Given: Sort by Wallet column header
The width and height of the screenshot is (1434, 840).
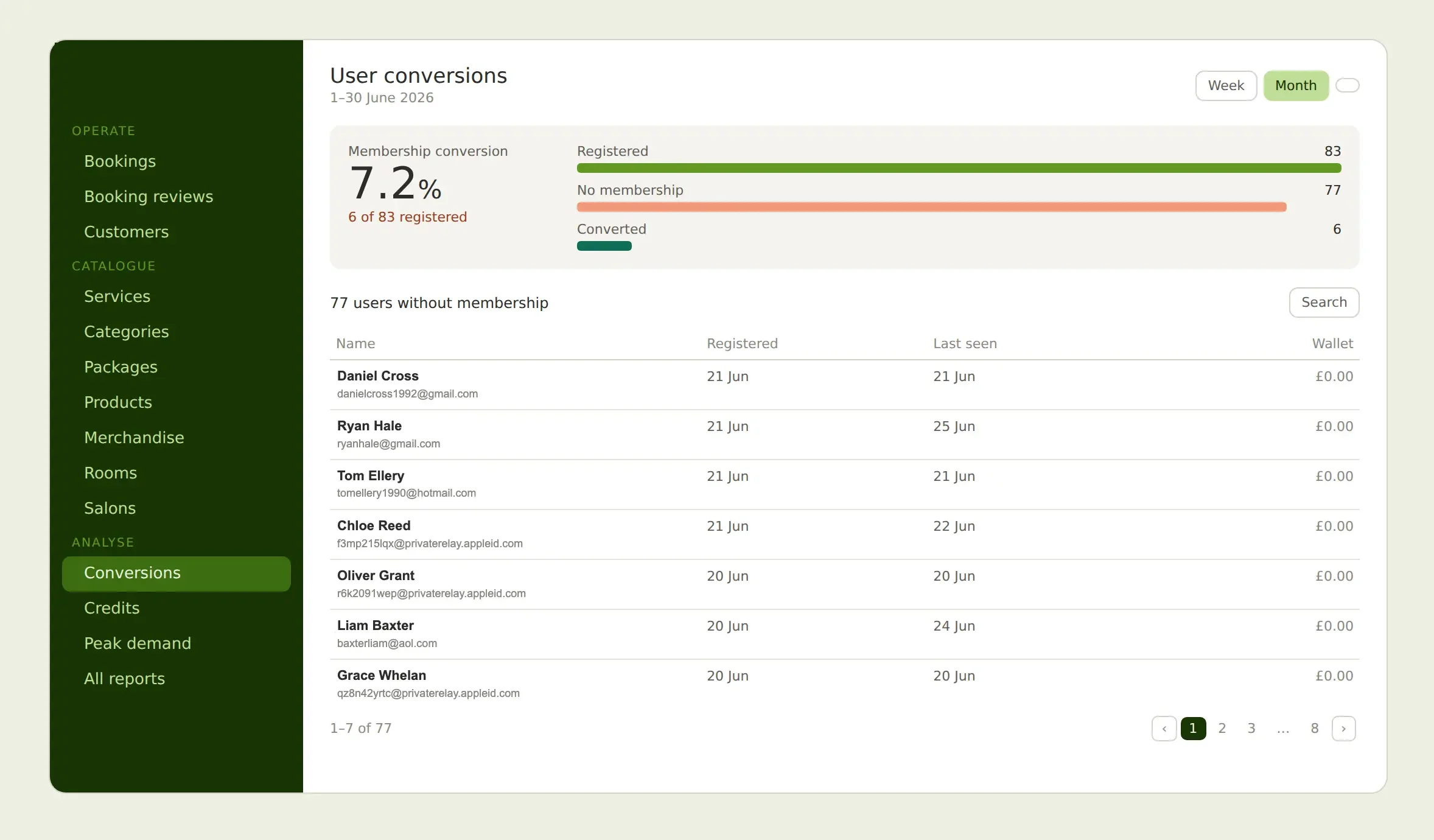Looking at the screenshot, I should (1332, 344).
